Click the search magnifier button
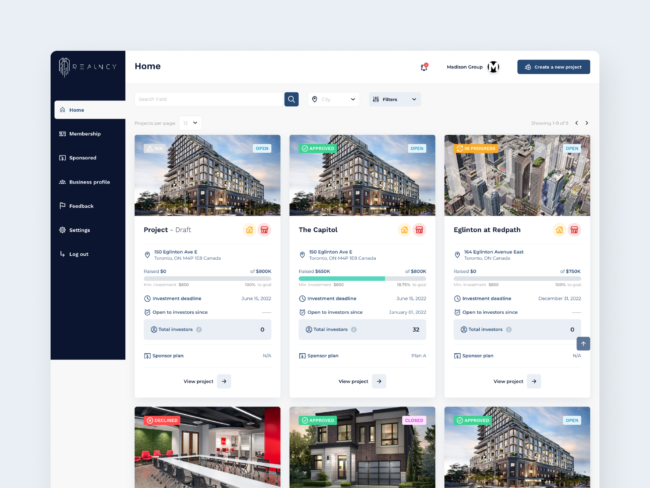Image resolution: width=650 pixels, height=488 pixels. click(291, 99)
